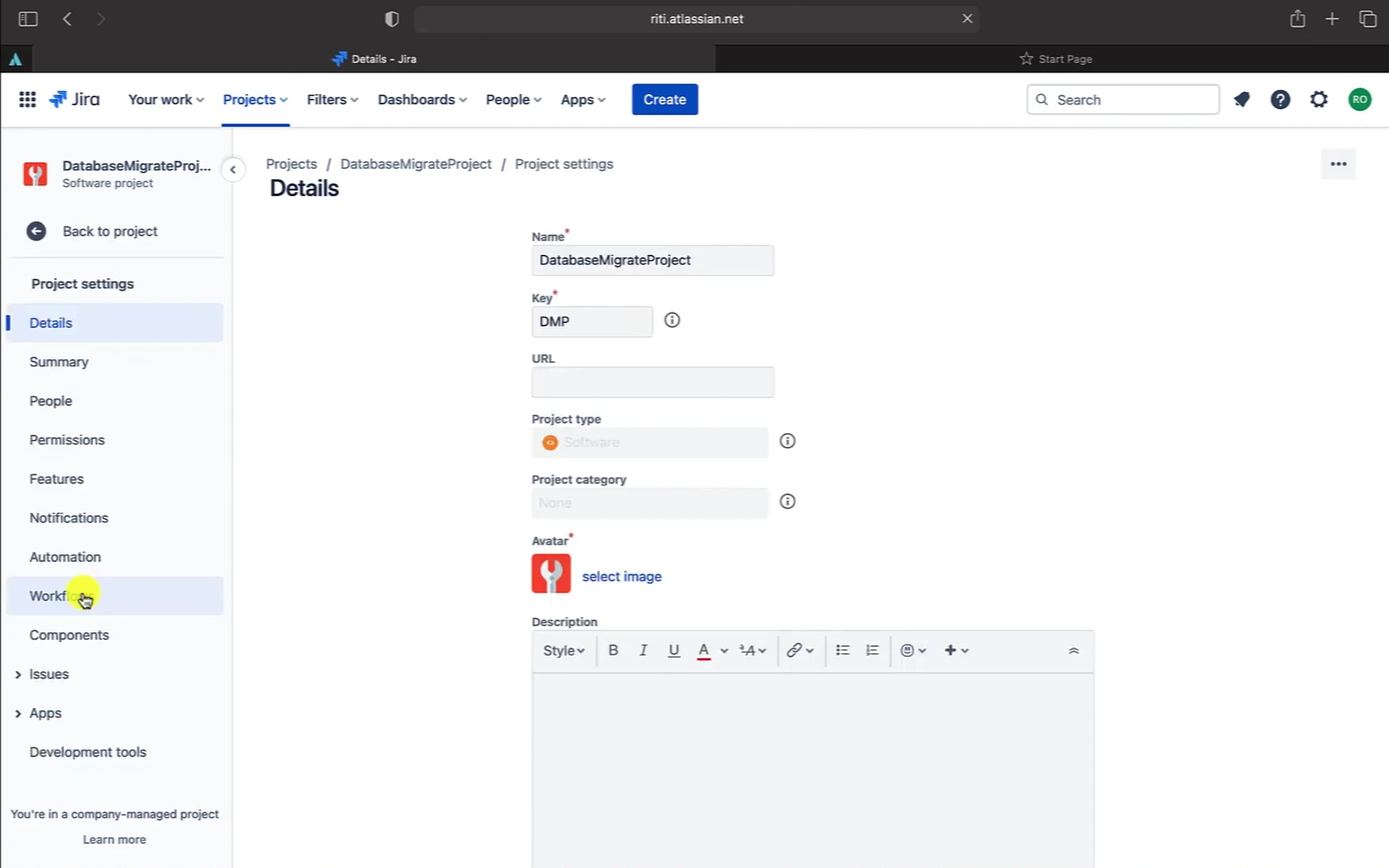Open the RO profile avatar
Viewport: 1389px width, 868px height.
coord(1360,100)
